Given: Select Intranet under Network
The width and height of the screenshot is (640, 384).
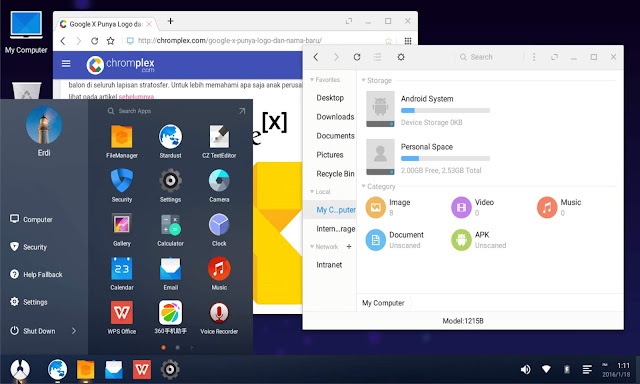Looking at the screenshot, I should pyautogui.click(x=330, y=265).
